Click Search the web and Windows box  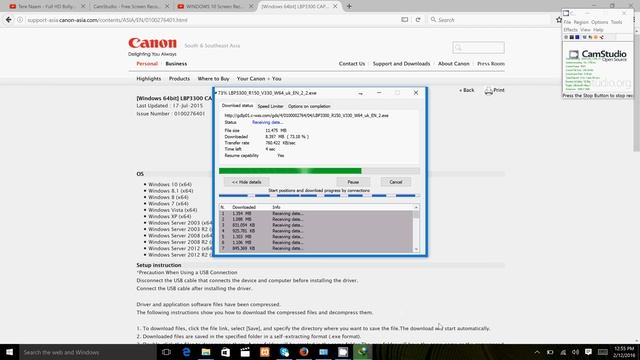click(x=87, y=352)
